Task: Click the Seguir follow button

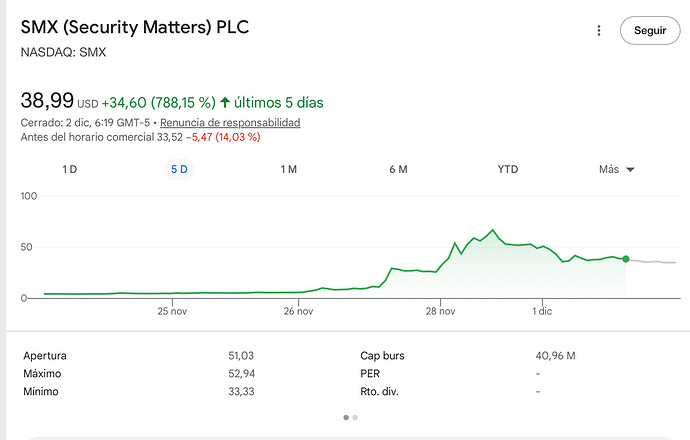Action: (x=650, y=30)
